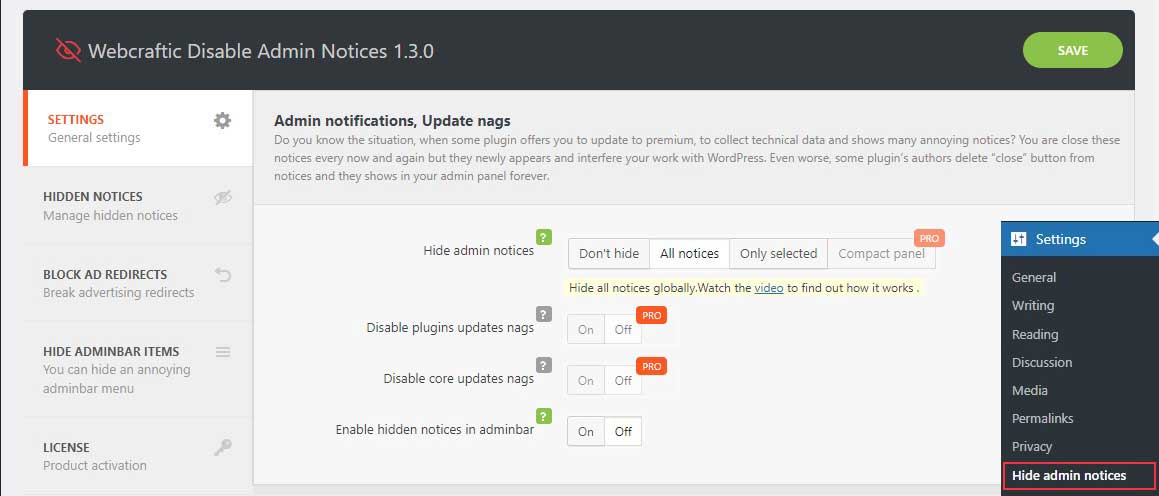Select the Only selected option

point(778,254)
